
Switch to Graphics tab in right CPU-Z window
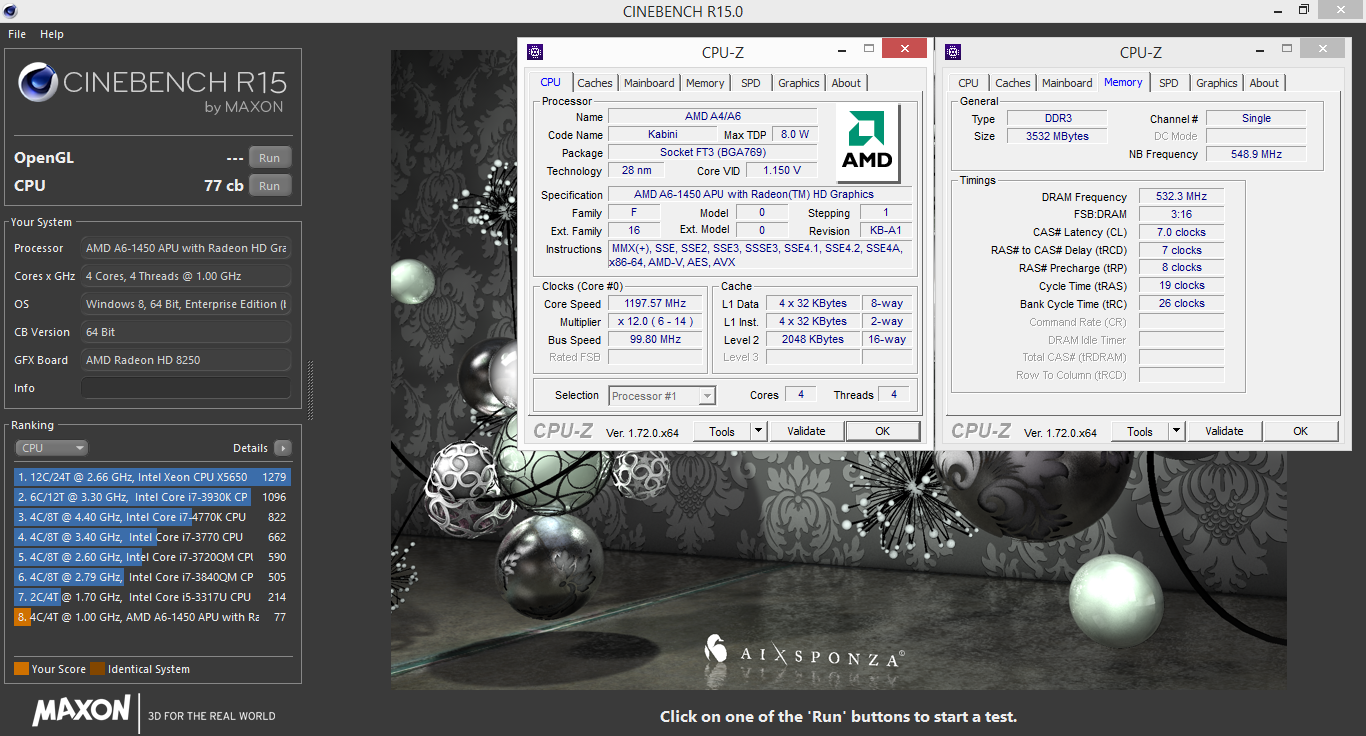(x=1217, y=83)
